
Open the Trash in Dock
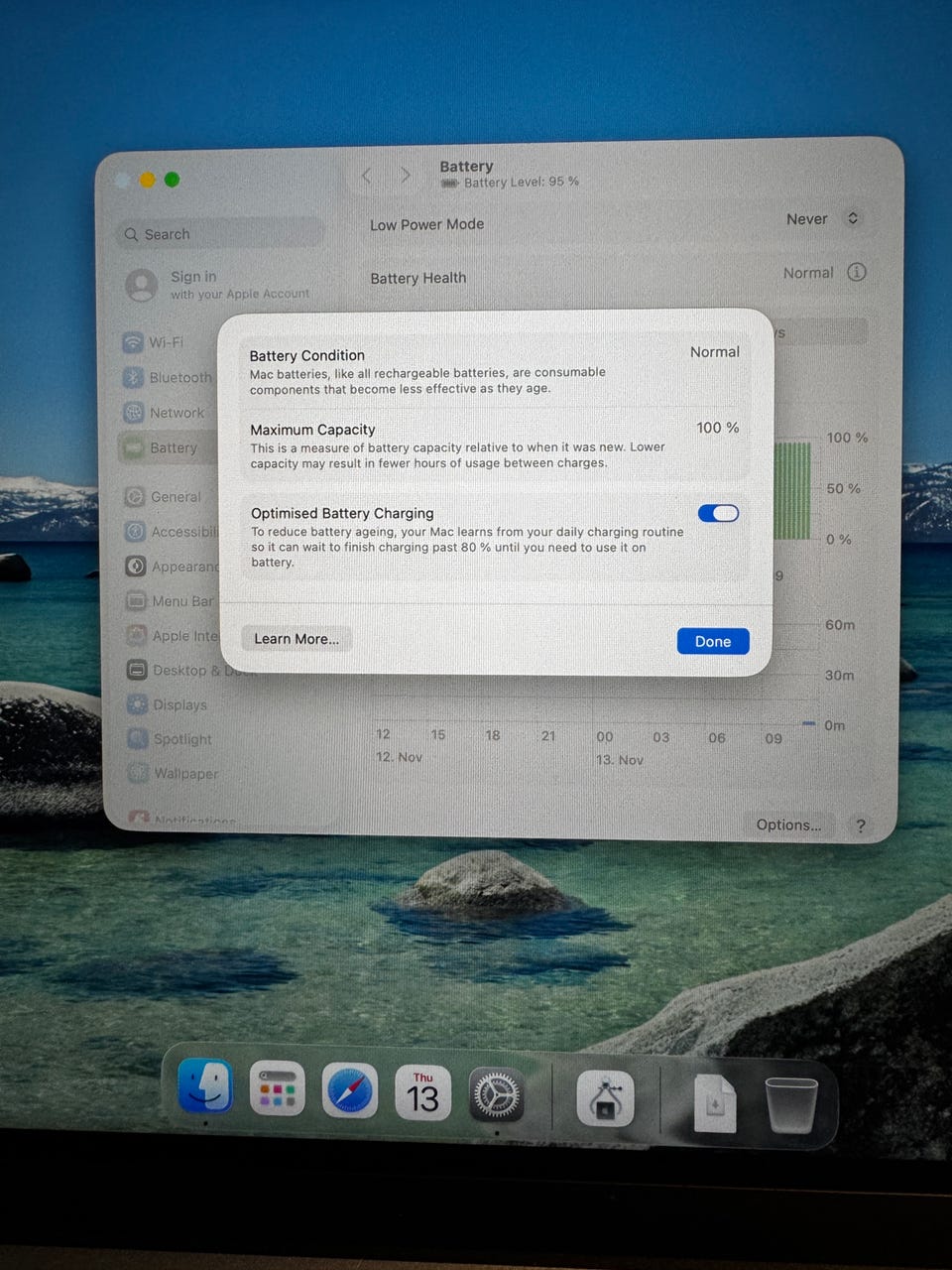(790, 1103)
